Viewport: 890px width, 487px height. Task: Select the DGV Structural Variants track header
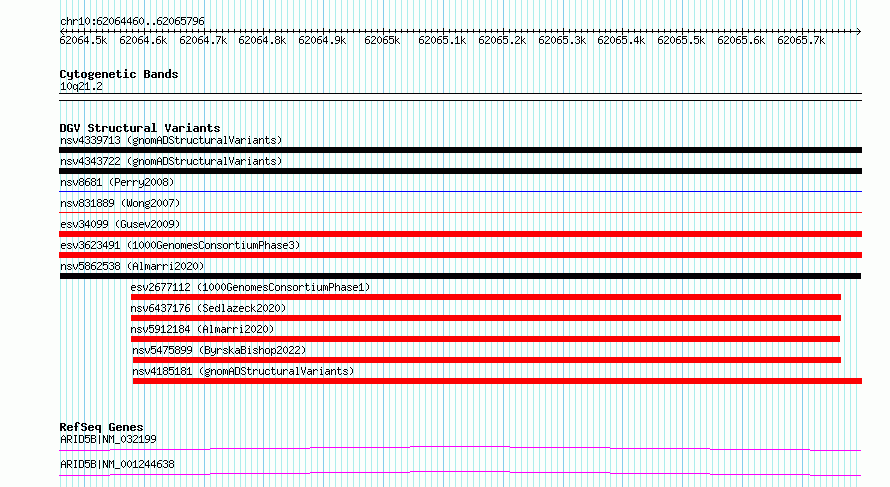[140, 128]
